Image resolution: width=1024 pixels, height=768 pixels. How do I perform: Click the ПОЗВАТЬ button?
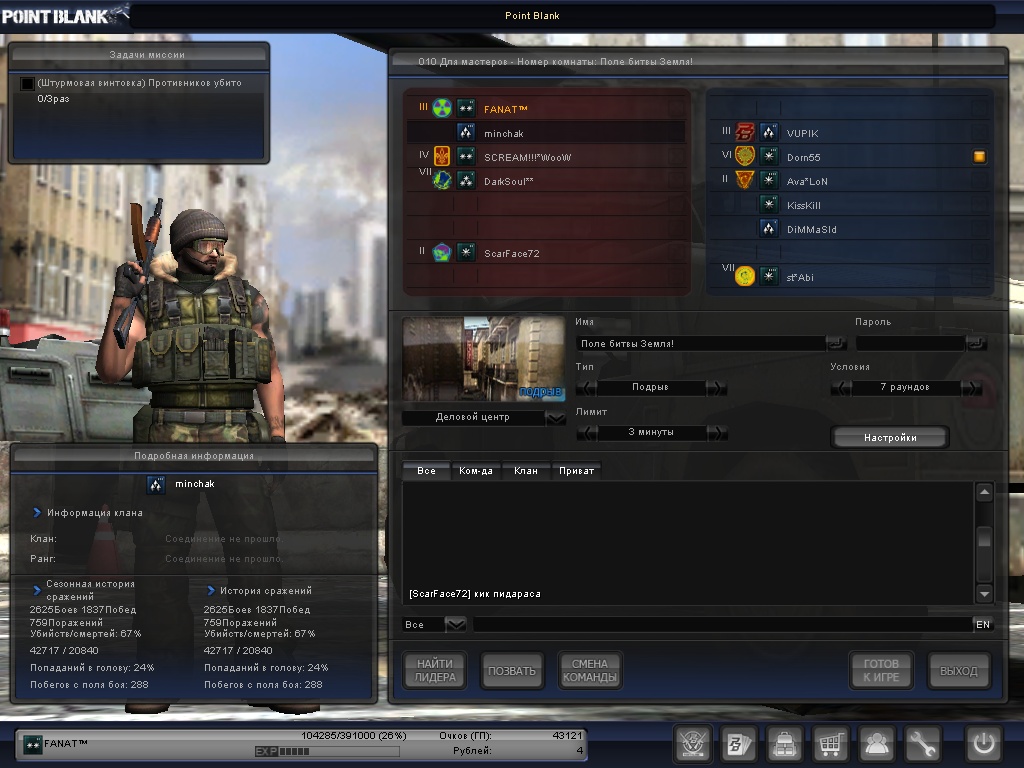(512, 671)
